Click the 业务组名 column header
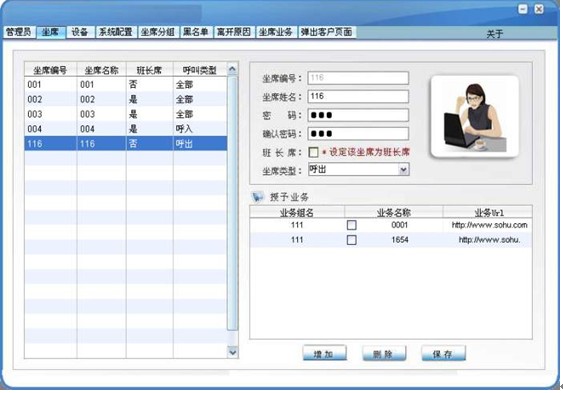This screenshot has height=393, width=563. click(x=297, y=212)
